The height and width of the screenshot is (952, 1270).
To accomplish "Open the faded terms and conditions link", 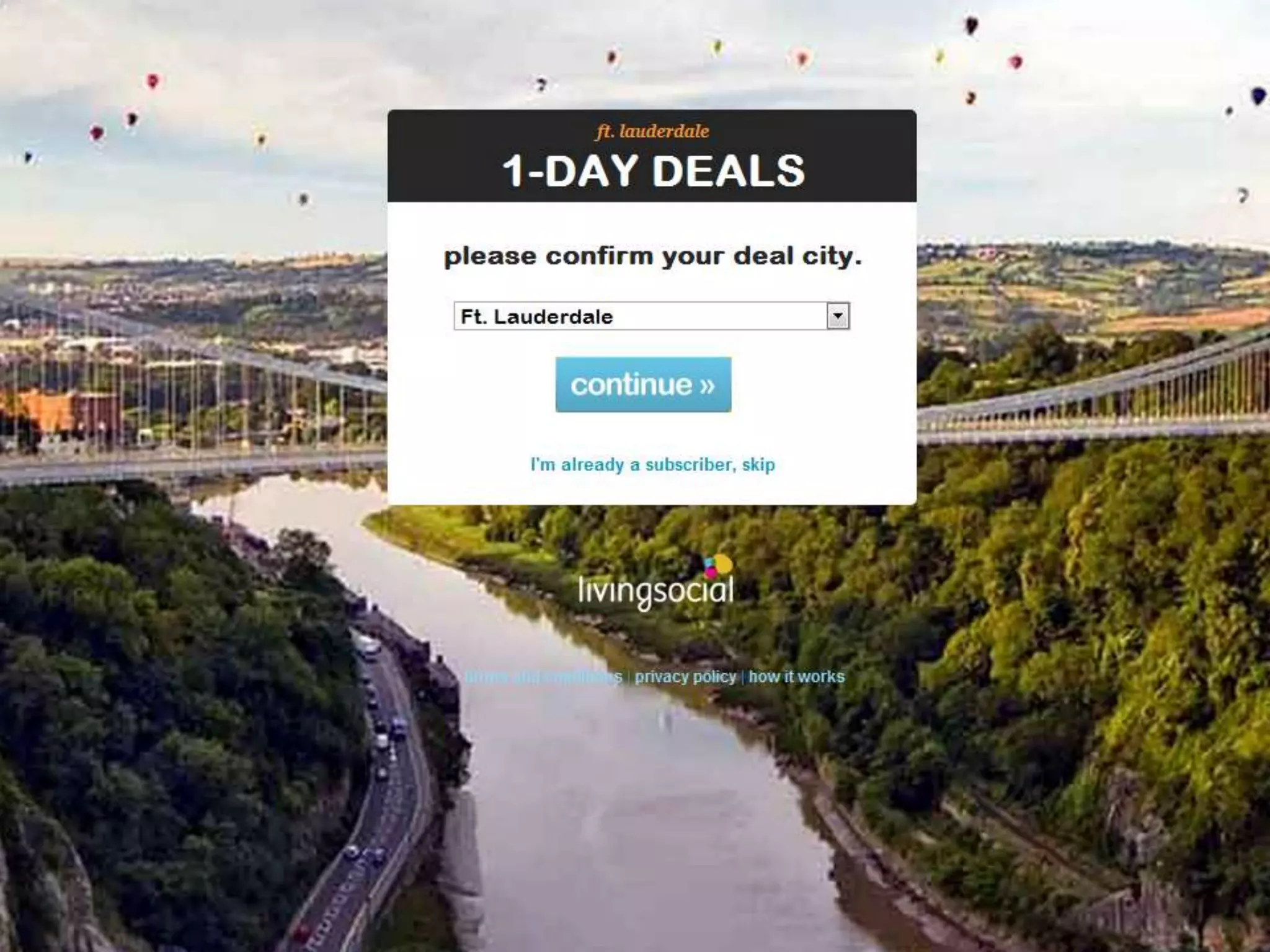I will tap(543, 677).
